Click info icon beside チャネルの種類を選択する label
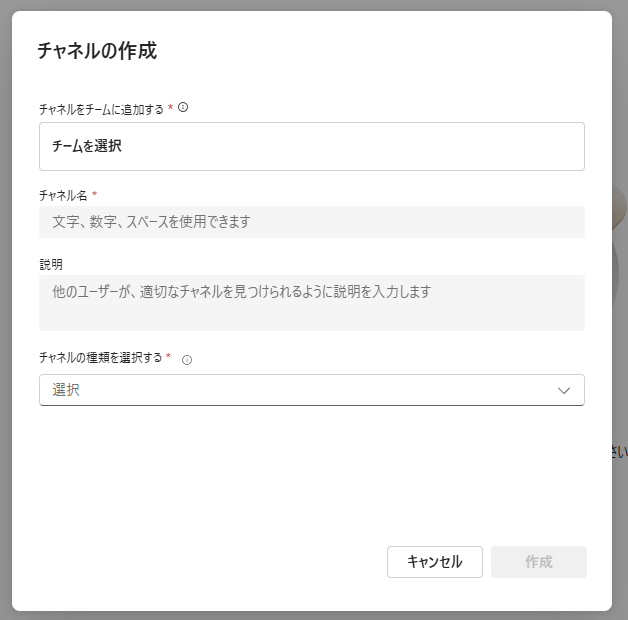 pos(187,360)
